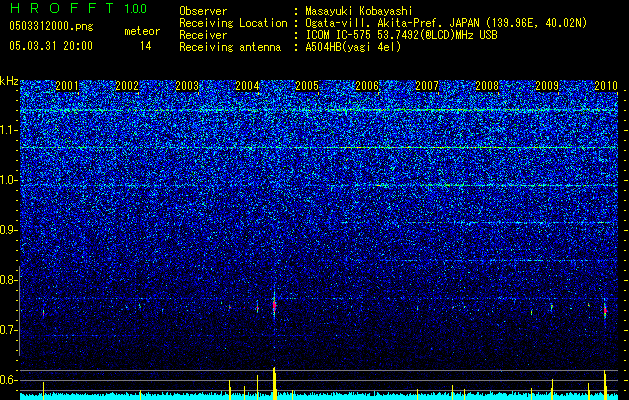The height and width of the screenshot is (400, 629).
Task: Click the Receiver label
Action: [203, 35]
